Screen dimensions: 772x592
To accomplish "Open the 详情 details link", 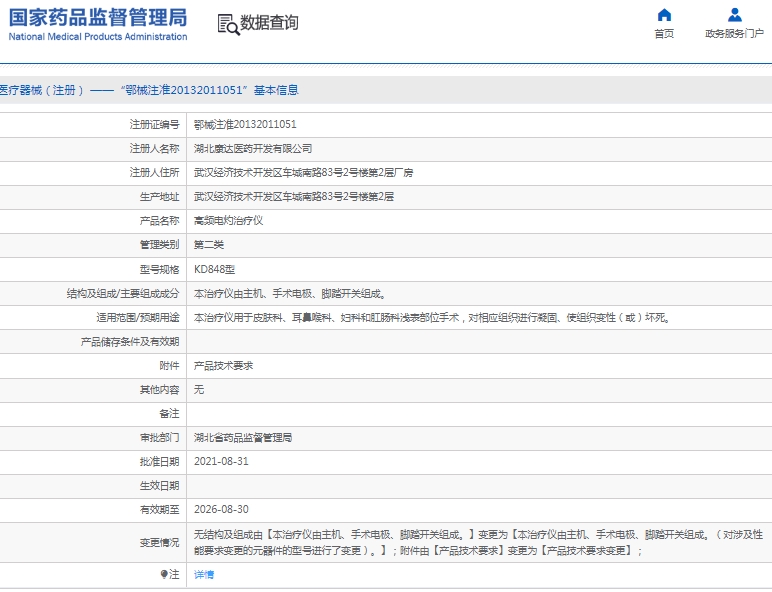I will pyautogui.click(x=204, y=574).
